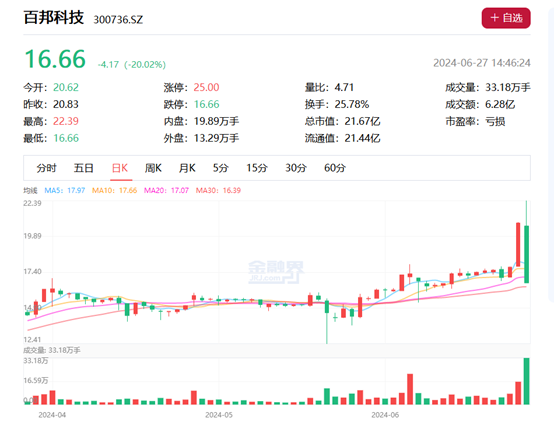The image size is (554, 425).
Task: Switch to 15分 chart tab
Action: click(257, 168)
